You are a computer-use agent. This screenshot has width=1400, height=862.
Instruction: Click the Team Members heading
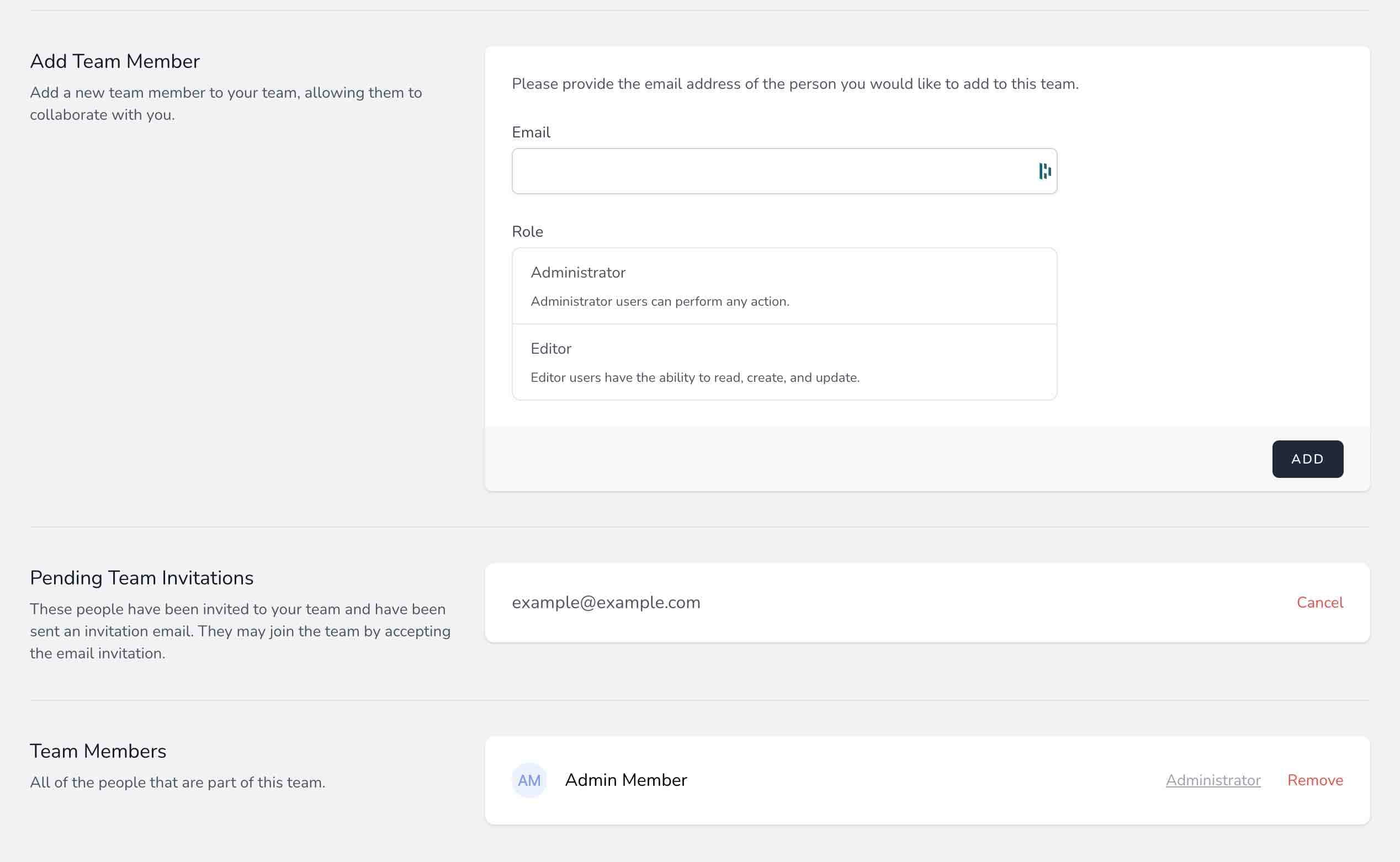coord(98,751)
